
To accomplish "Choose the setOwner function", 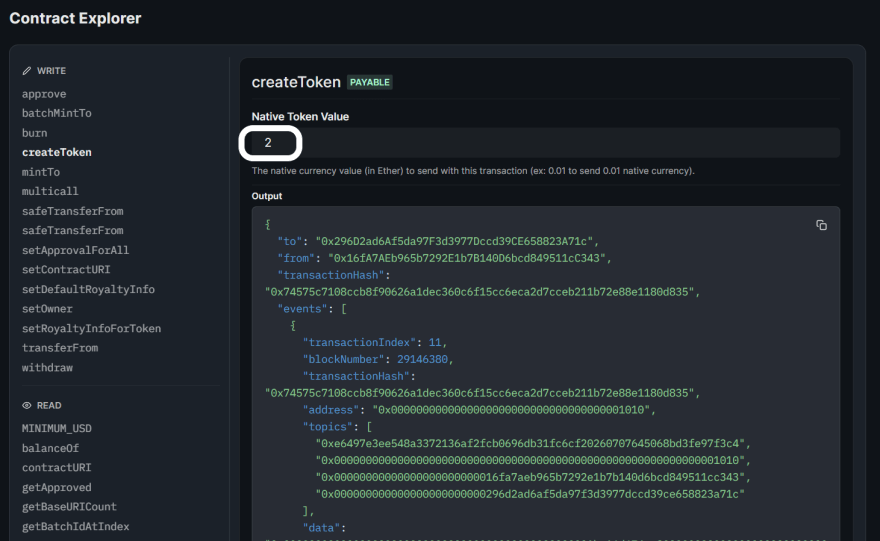I will pos(47,309).
